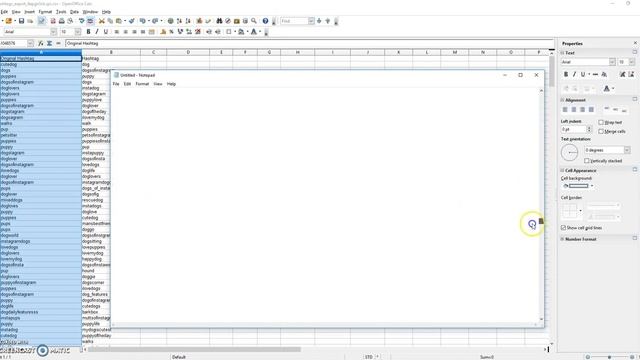The height and width of the screenshot is (360, 640).
Task: Open Notepad File menu
Action: point(116,84)
